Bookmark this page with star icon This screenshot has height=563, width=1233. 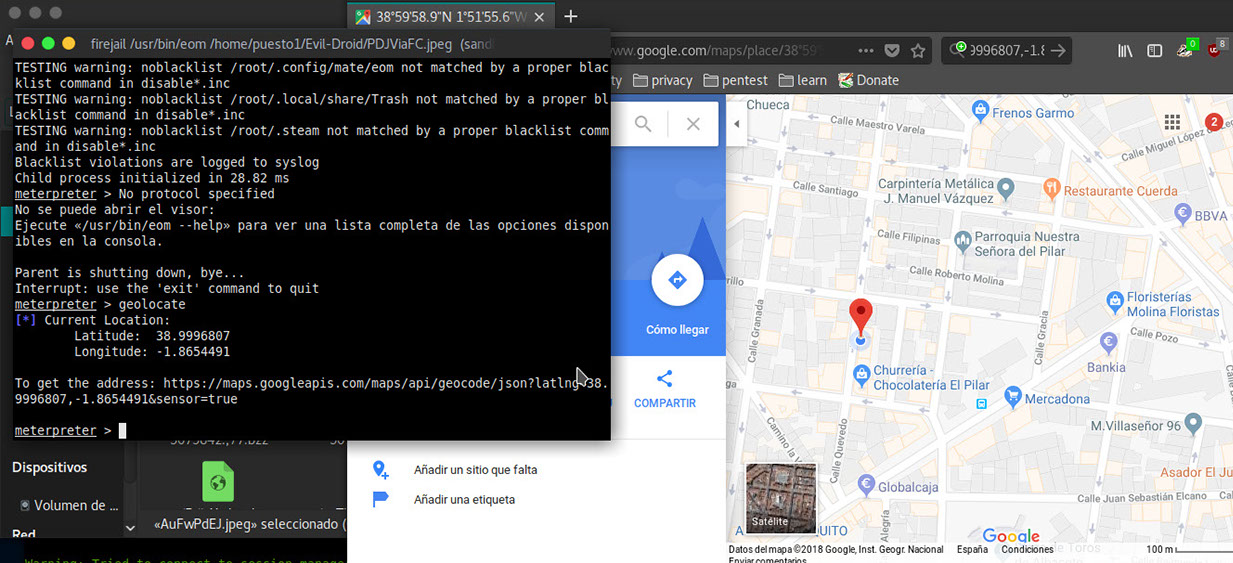(x=917, y=51)
